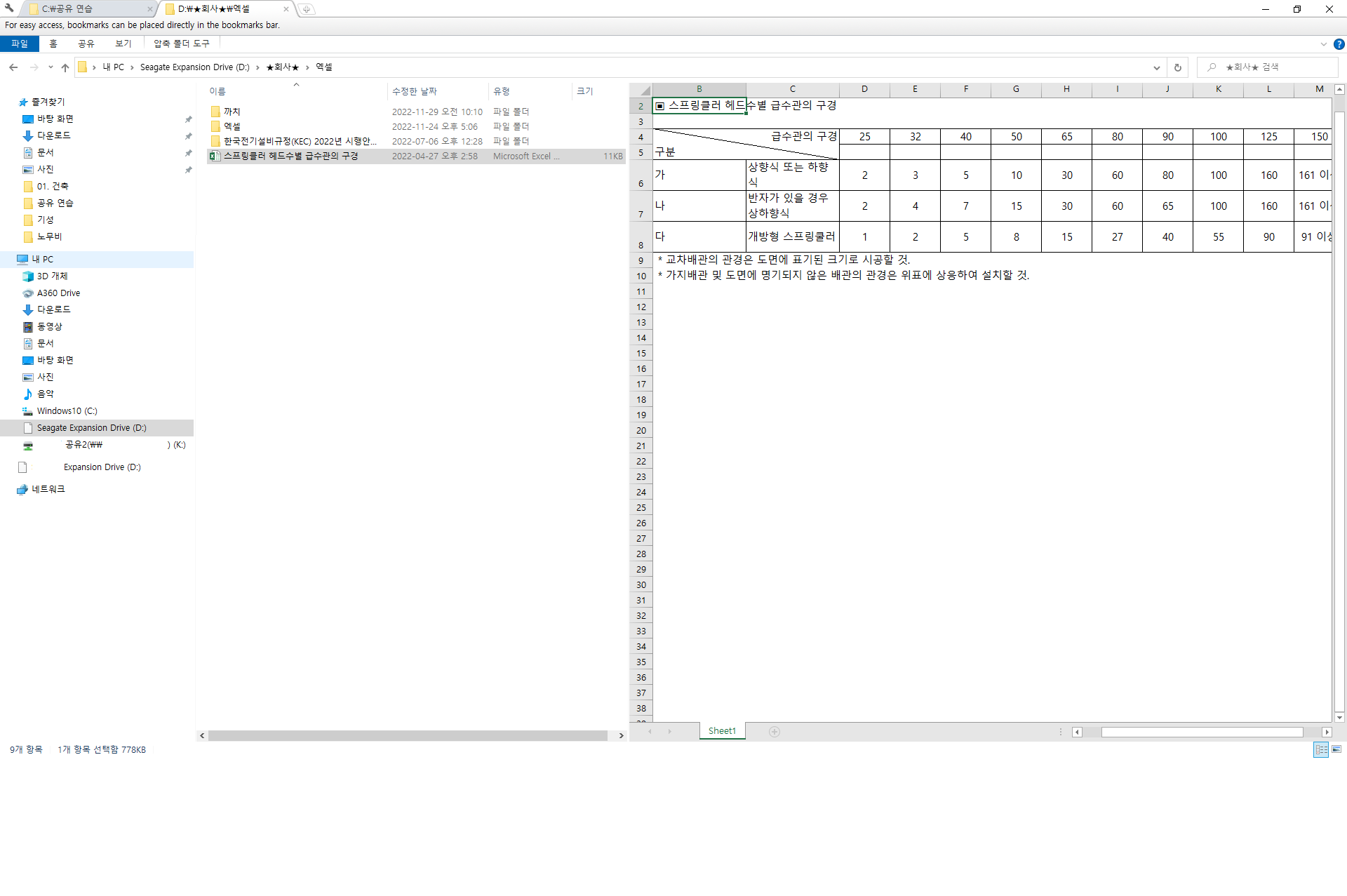Open the 스프링클러 헤드수별 급수관의 구경 Excel file
Image resolution: width=1347 pixels, height=896 pixels.
click(290, 156)
